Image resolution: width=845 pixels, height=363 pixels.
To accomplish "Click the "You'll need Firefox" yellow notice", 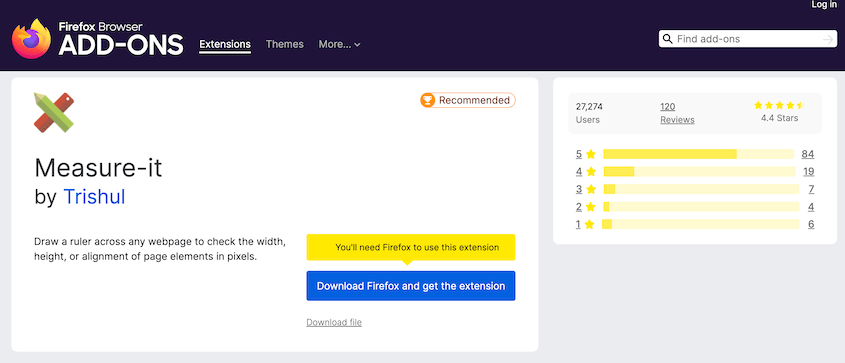I will point(411,248).
